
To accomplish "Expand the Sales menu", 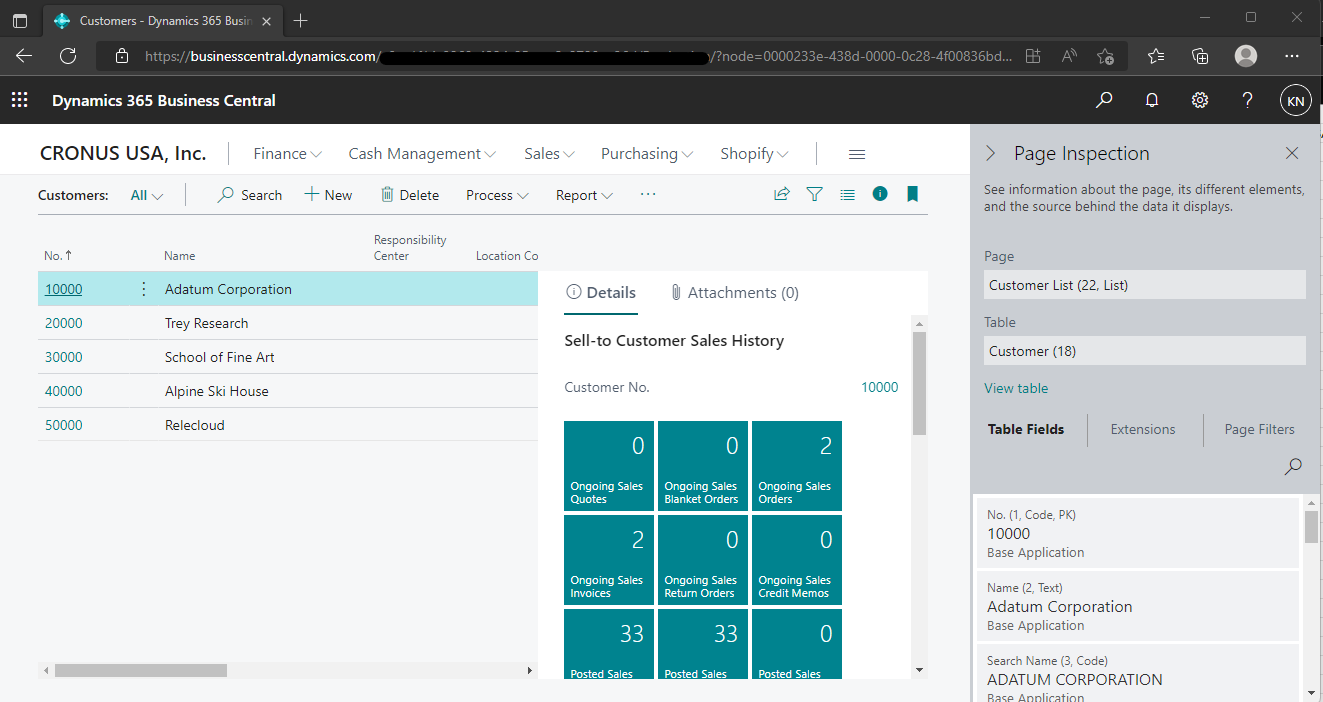I will pyautogui.click(x=549, y=154).
